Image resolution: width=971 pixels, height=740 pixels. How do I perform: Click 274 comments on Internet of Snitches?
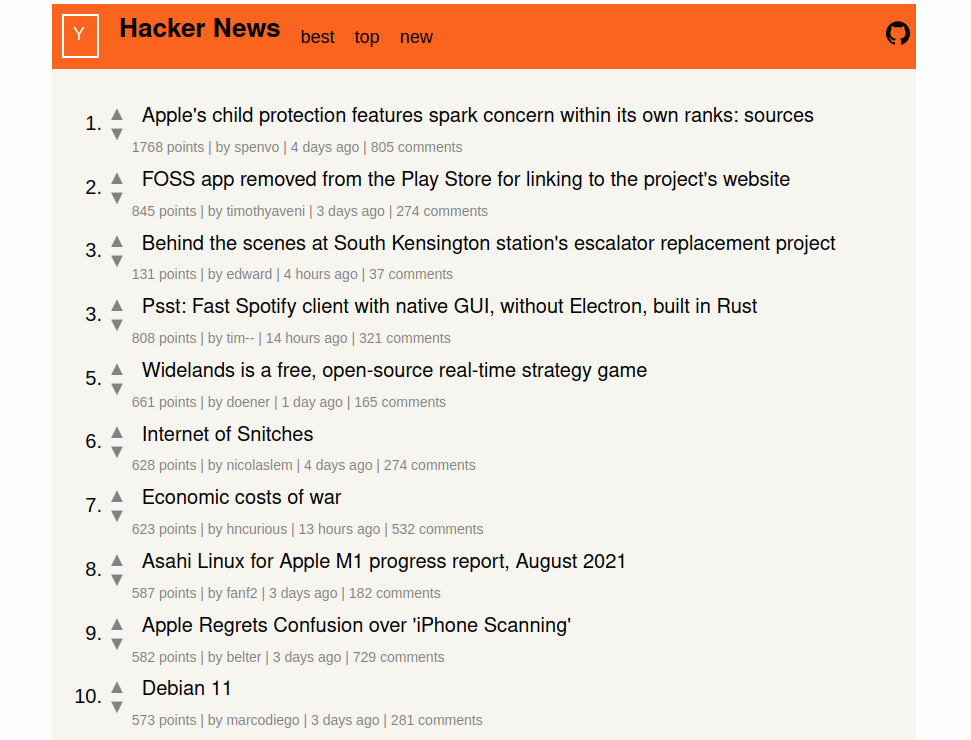click(429, 465)
